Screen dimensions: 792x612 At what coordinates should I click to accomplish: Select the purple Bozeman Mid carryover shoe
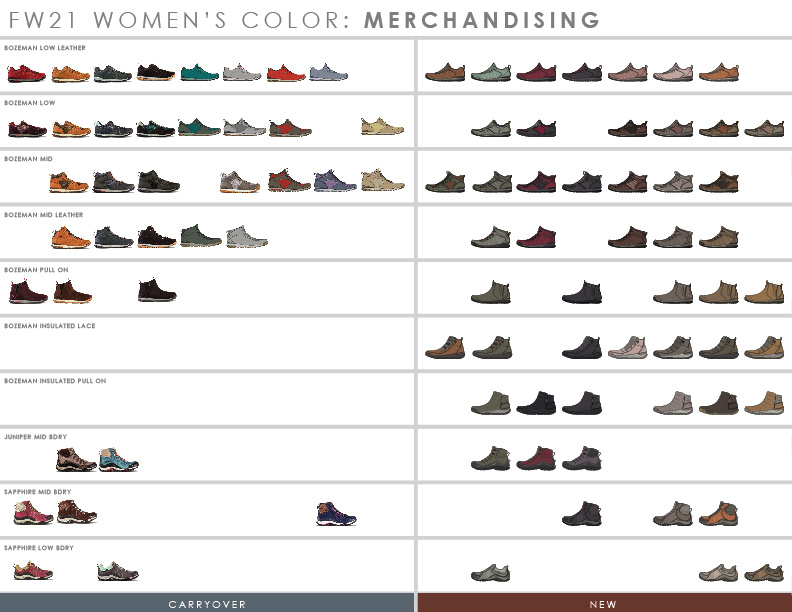click(x=335, y=181)
